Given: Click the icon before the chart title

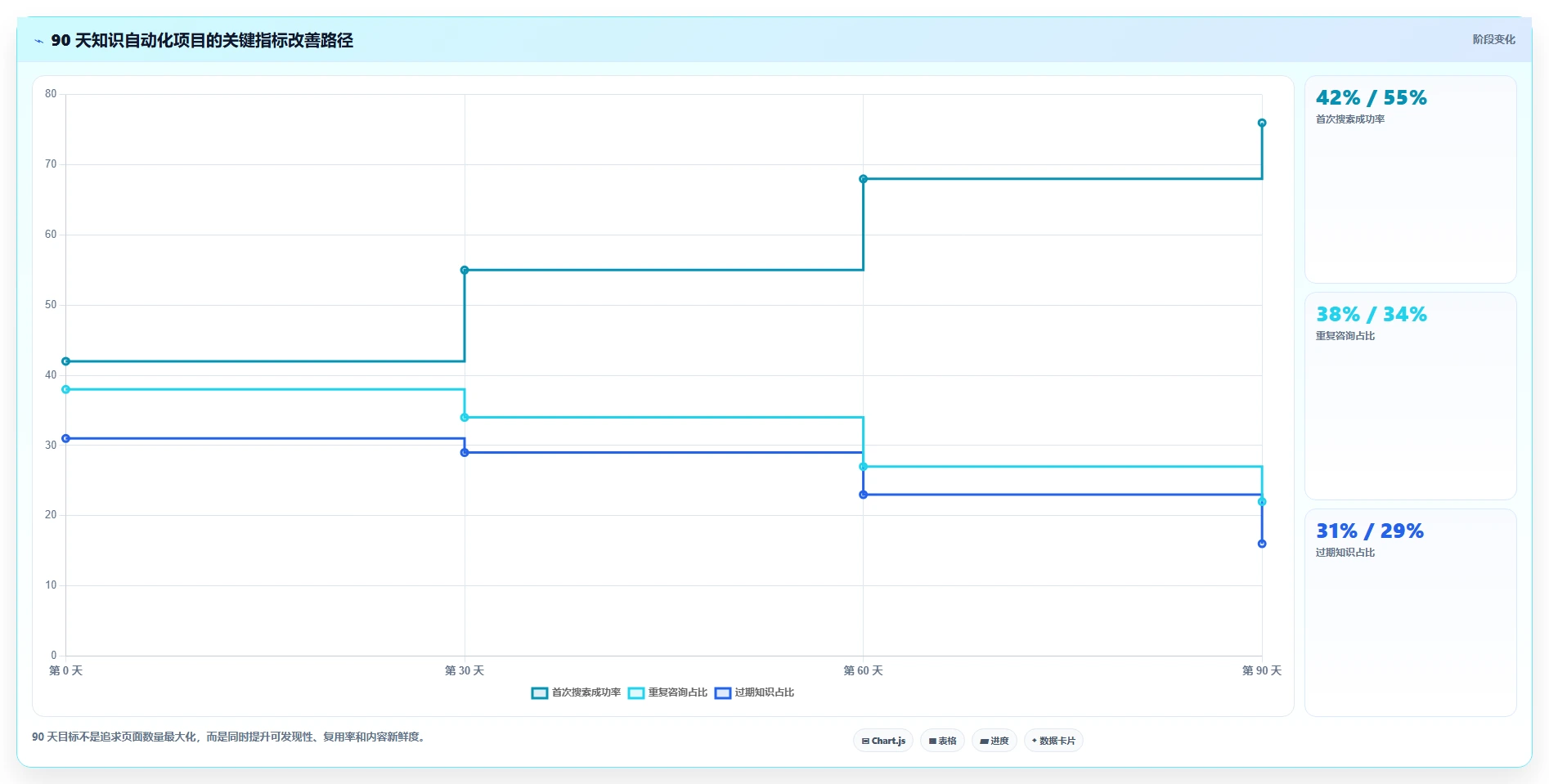Looking at the screenshot, I should click(38, 41).
